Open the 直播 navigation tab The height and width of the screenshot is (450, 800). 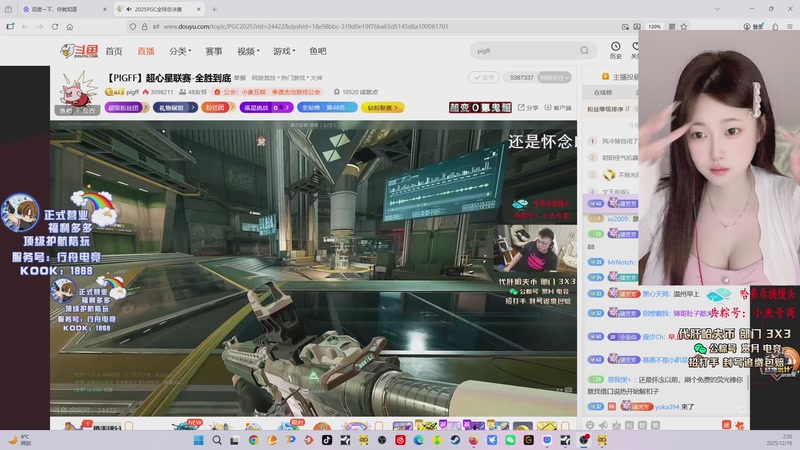coord(146,51)
